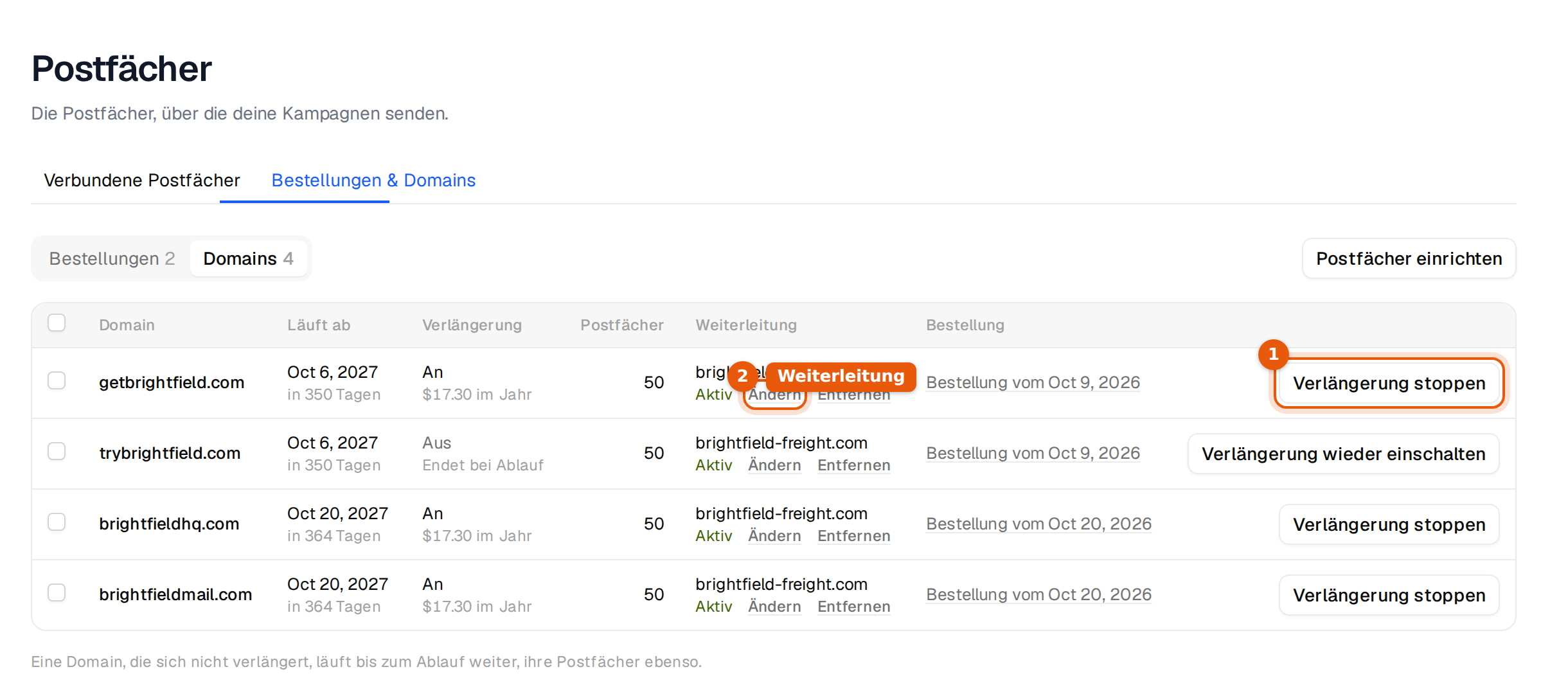The width and height of the screenshot is (1568, 694).
Task: Click the Postfächer page heading
Action: coord(121,69)
